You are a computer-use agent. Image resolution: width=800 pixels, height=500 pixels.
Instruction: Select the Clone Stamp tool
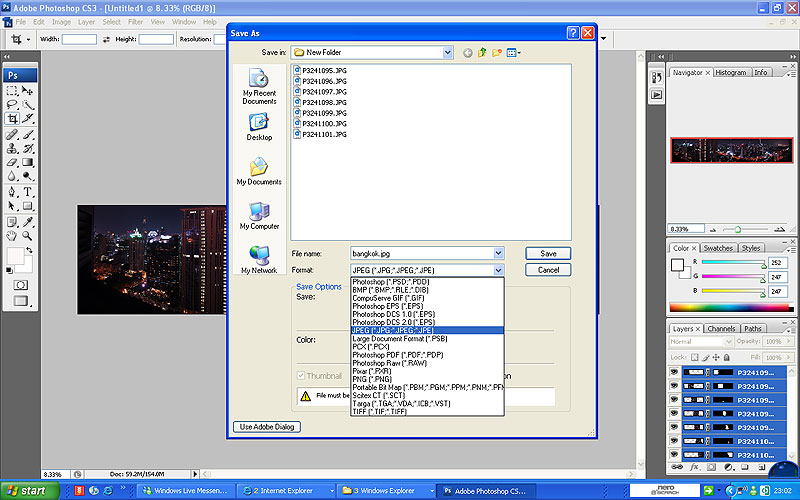12,148
